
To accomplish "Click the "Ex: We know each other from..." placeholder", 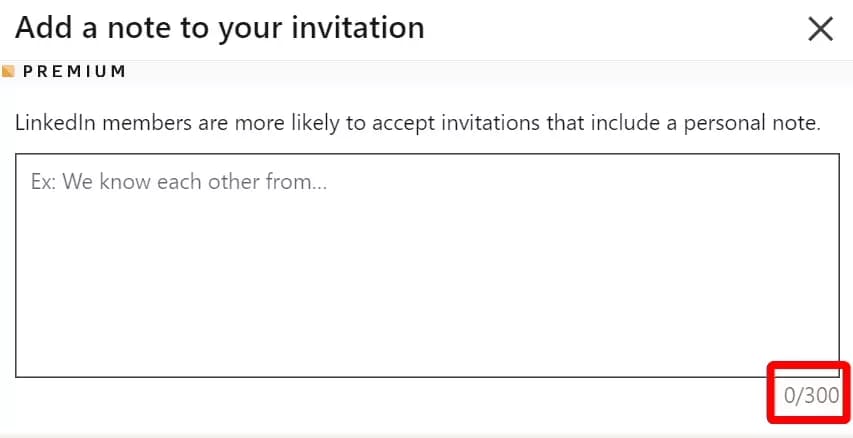I will (180, 183).
